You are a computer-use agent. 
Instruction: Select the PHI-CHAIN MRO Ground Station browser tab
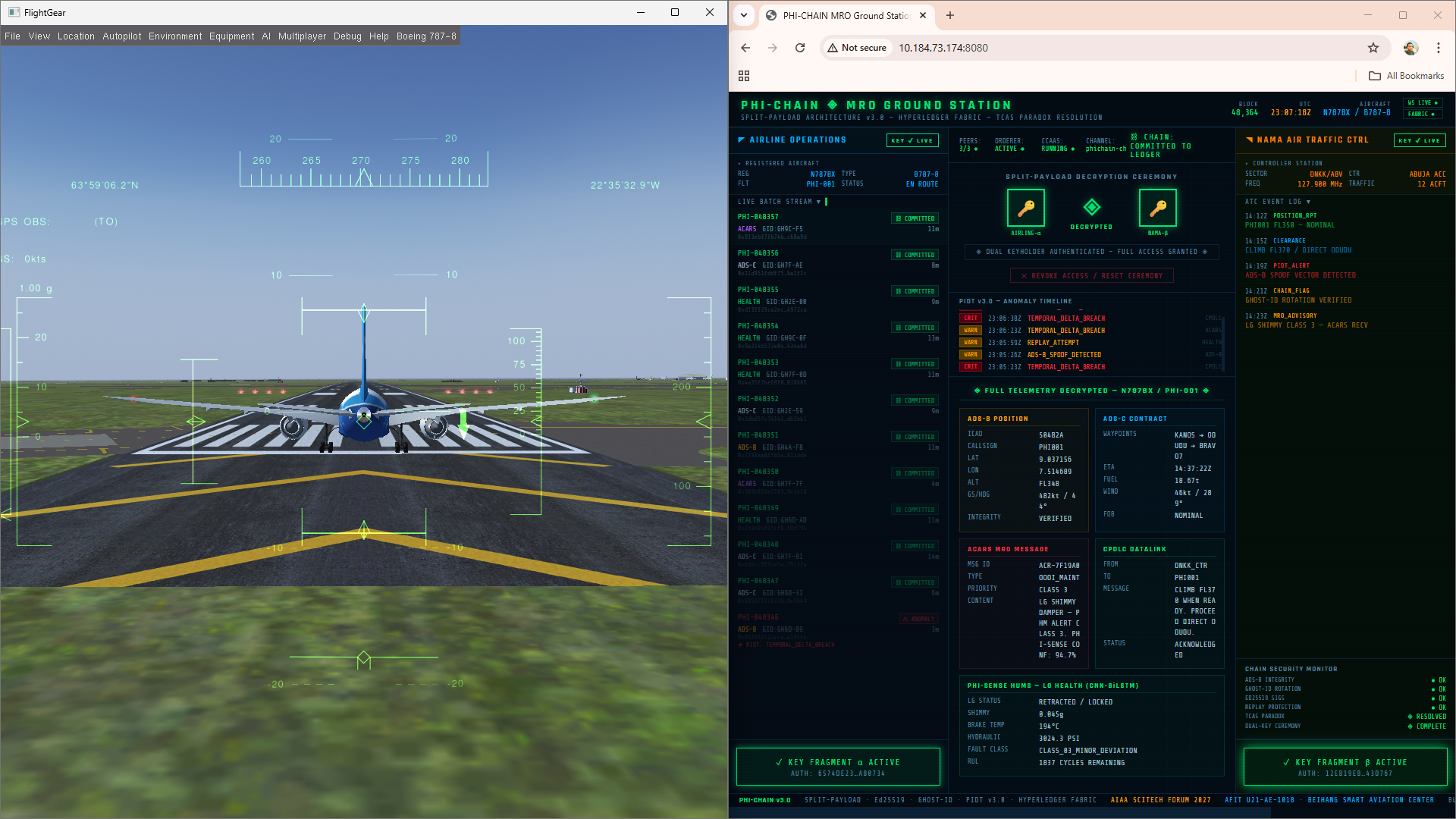[x=846, y=15]
